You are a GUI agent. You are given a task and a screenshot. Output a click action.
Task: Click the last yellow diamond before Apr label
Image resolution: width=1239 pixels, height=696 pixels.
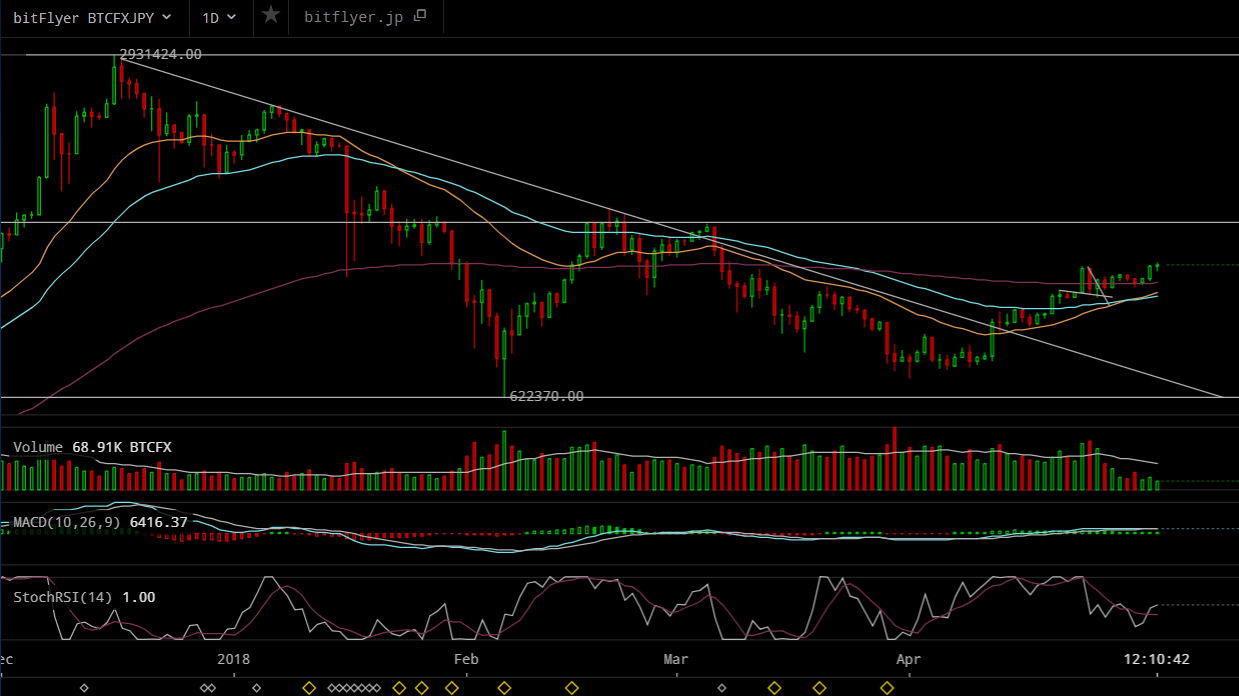887,688
